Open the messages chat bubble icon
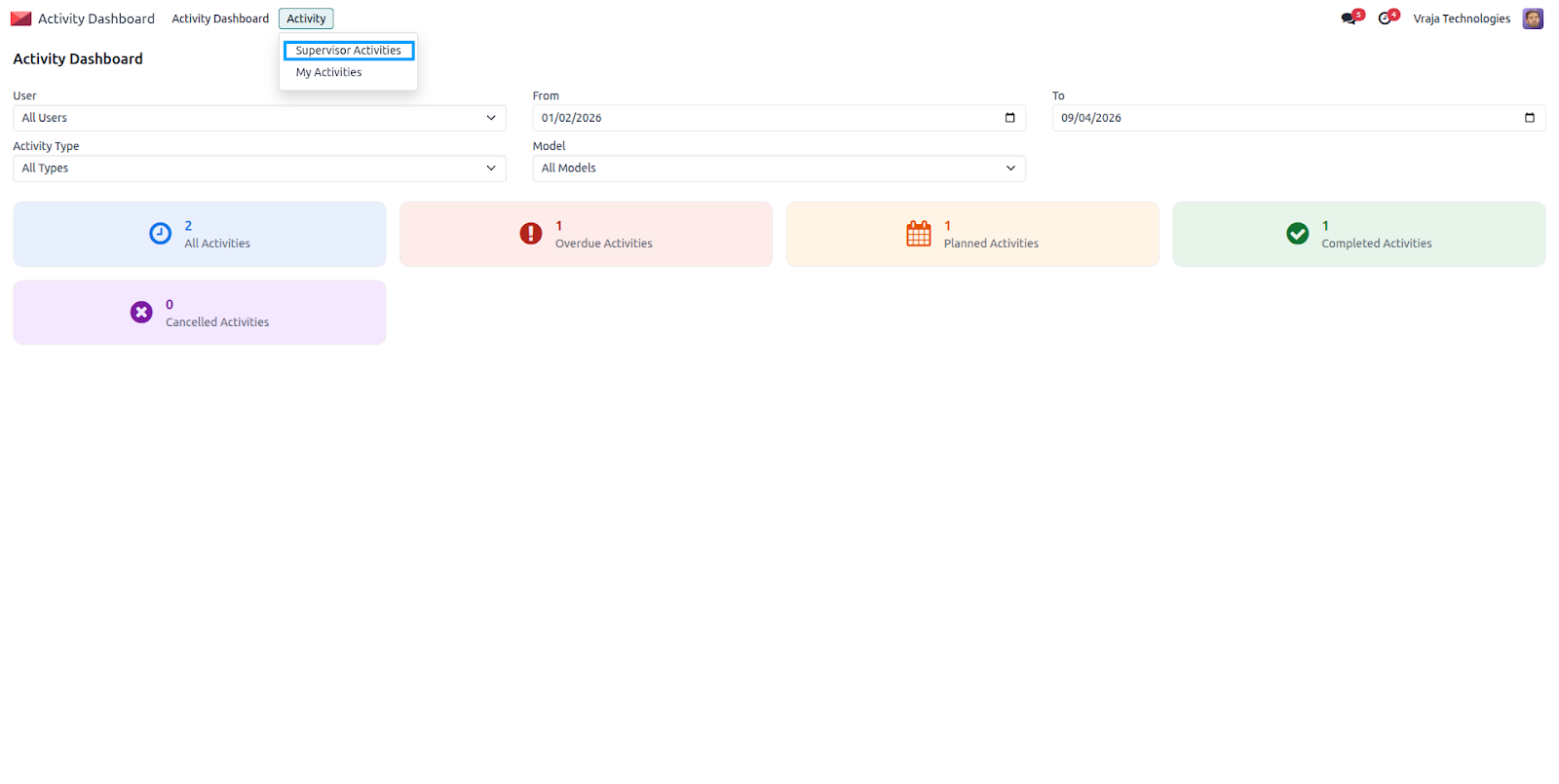 click(x=1349, y=19)
